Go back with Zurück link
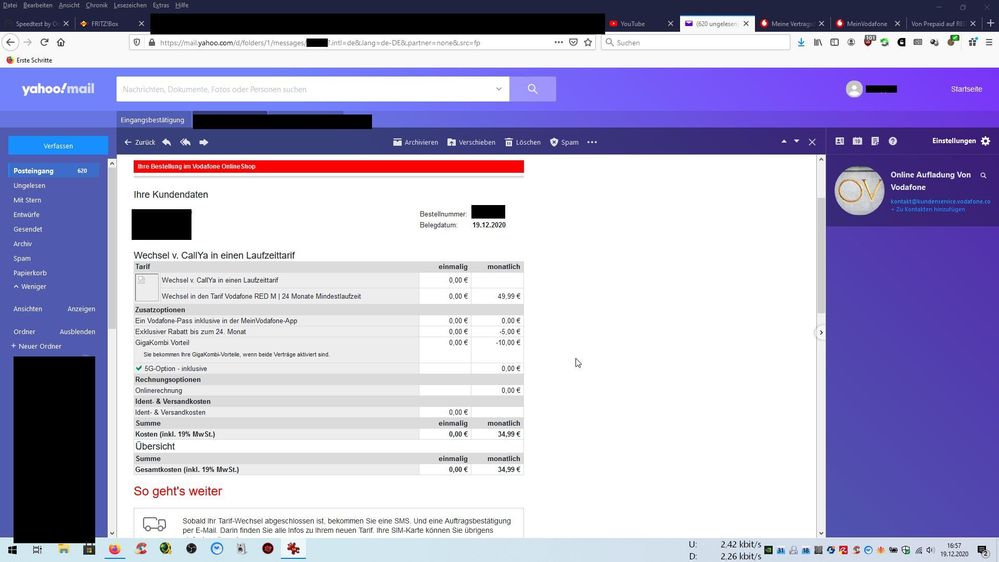This screenshot has width=999, height=562. (140, 142)
